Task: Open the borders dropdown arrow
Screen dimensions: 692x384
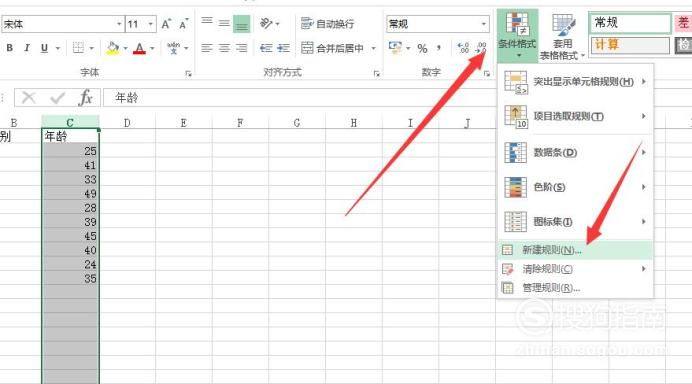Action: click(92, 48)
